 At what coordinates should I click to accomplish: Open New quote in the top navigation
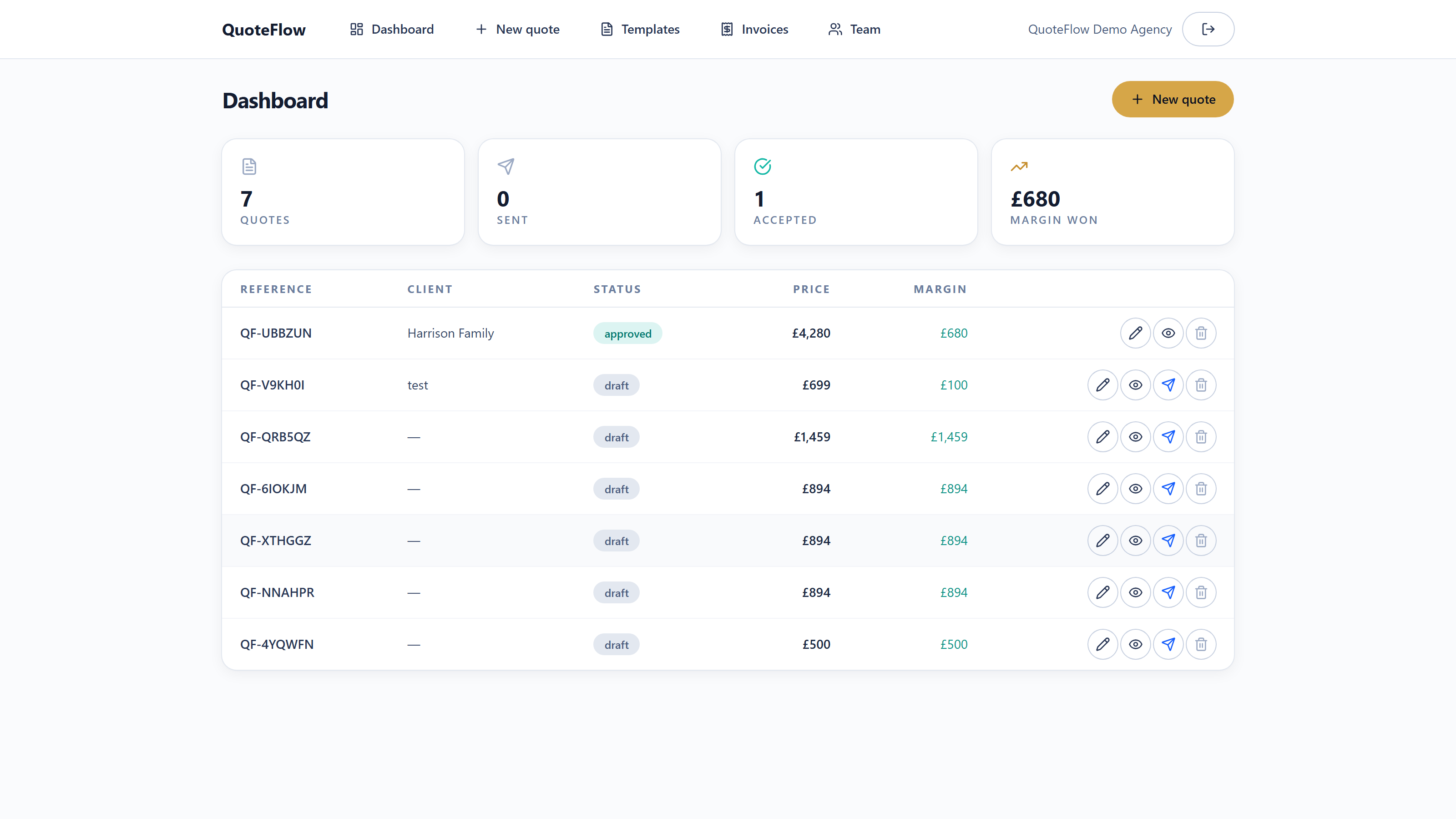pos(517,30)
